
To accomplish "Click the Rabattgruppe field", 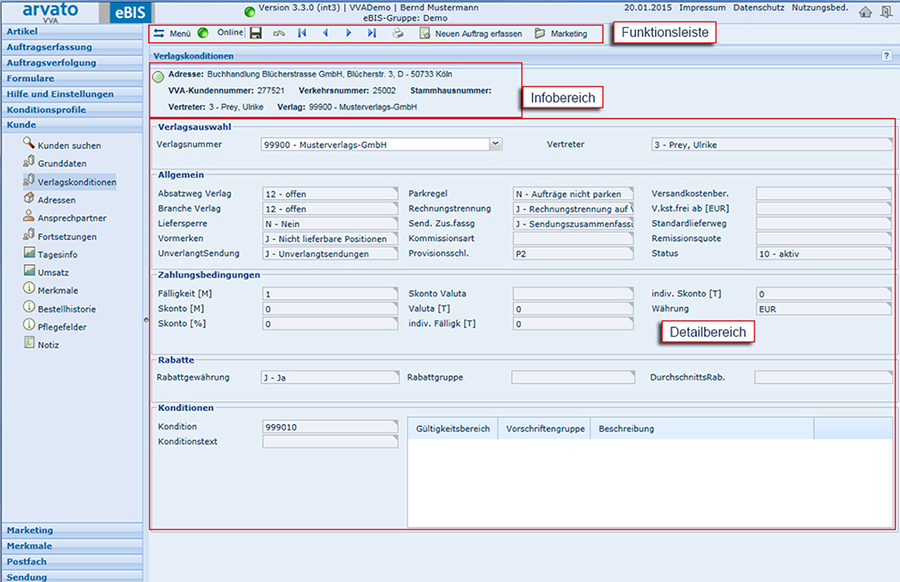I will click(573, 378).
